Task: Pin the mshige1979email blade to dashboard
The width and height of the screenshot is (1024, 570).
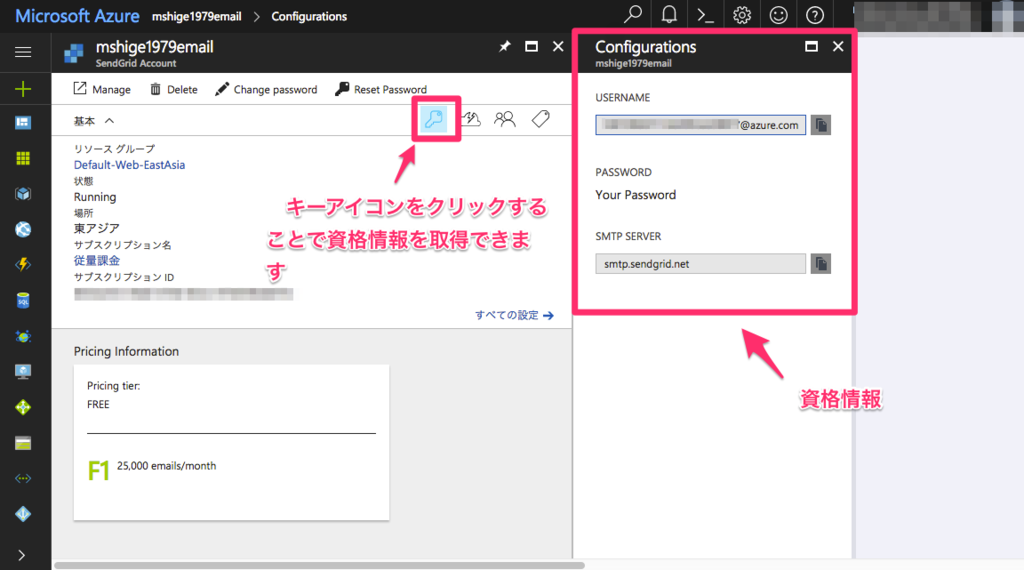Action: coord(505,46)
